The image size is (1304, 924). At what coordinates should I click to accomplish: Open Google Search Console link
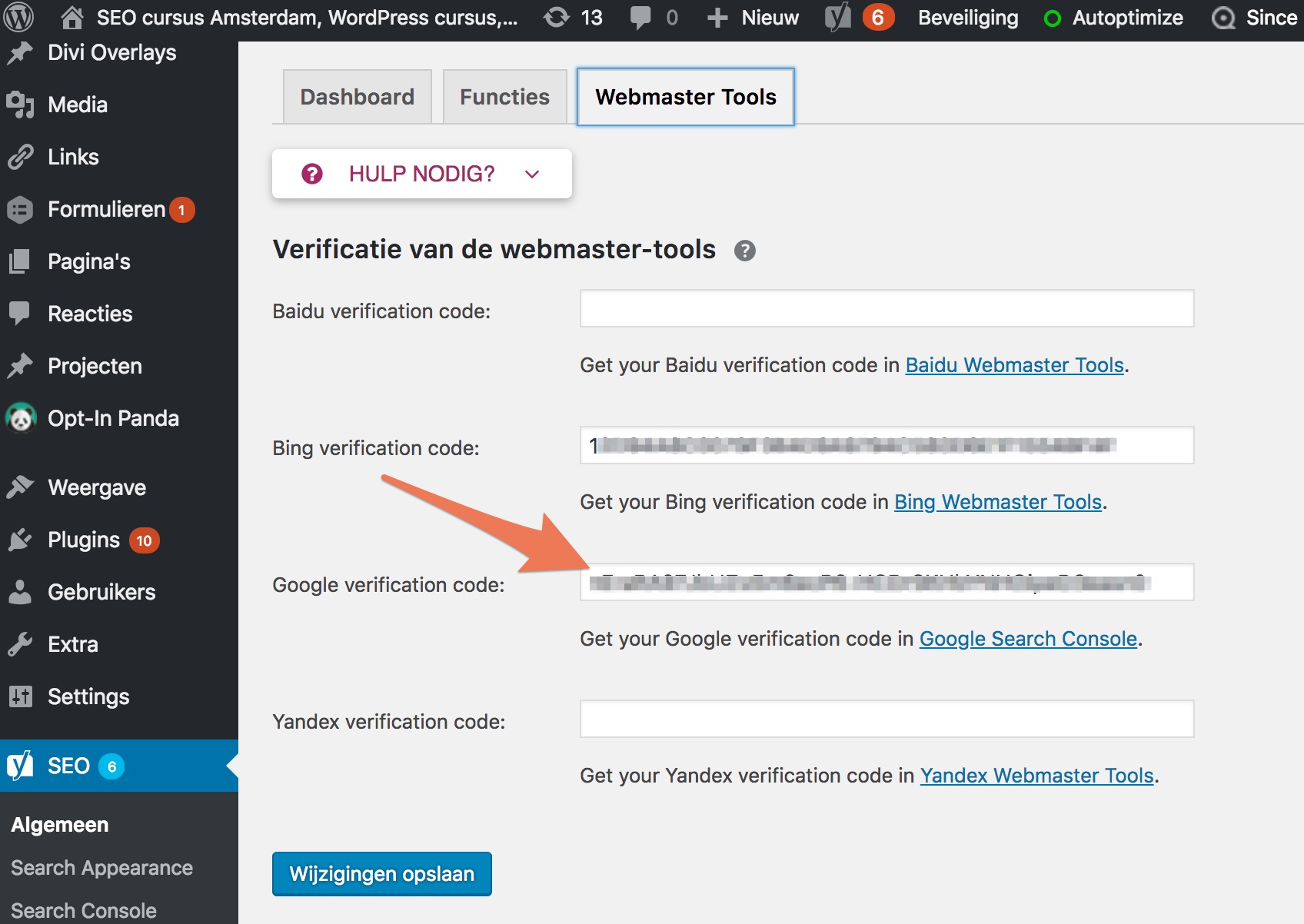[x=1028, y=639]
